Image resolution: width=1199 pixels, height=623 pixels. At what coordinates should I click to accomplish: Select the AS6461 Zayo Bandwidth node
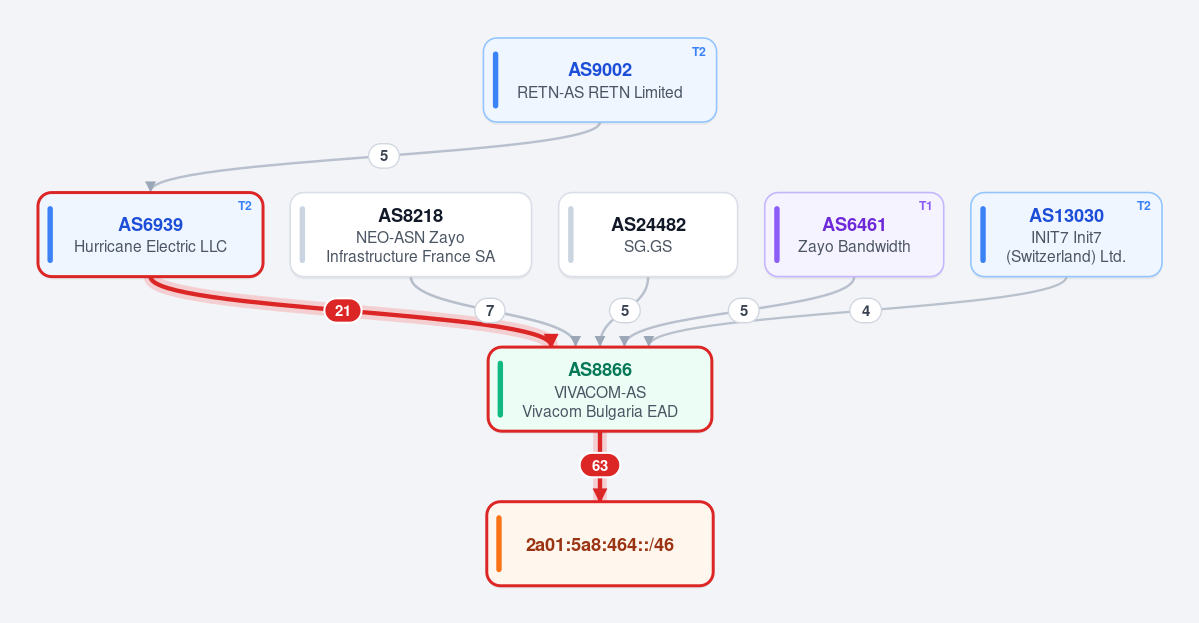854,235
